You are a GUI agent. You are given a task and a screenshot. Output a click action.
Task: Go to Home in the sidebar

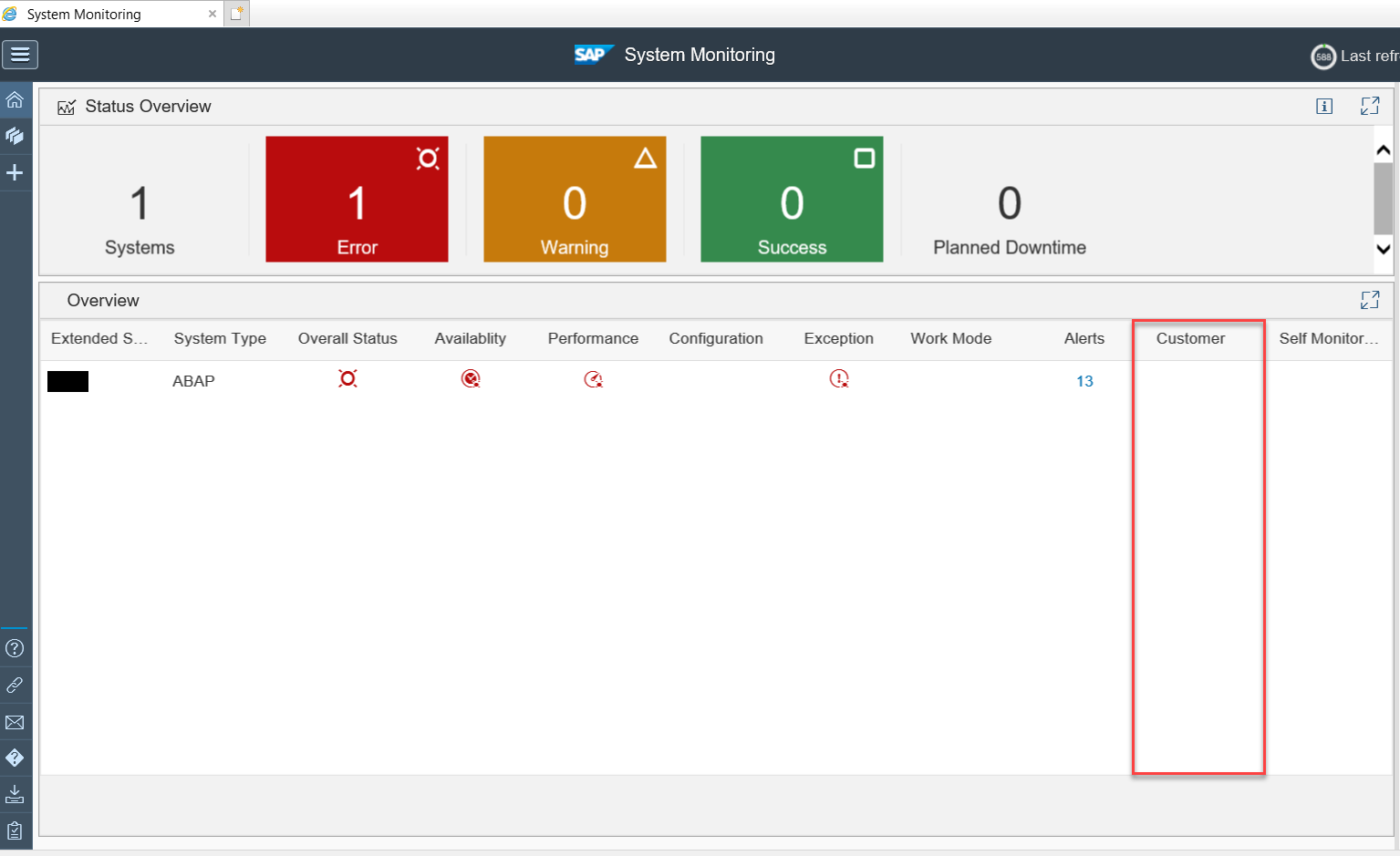(x=15, y=99)
